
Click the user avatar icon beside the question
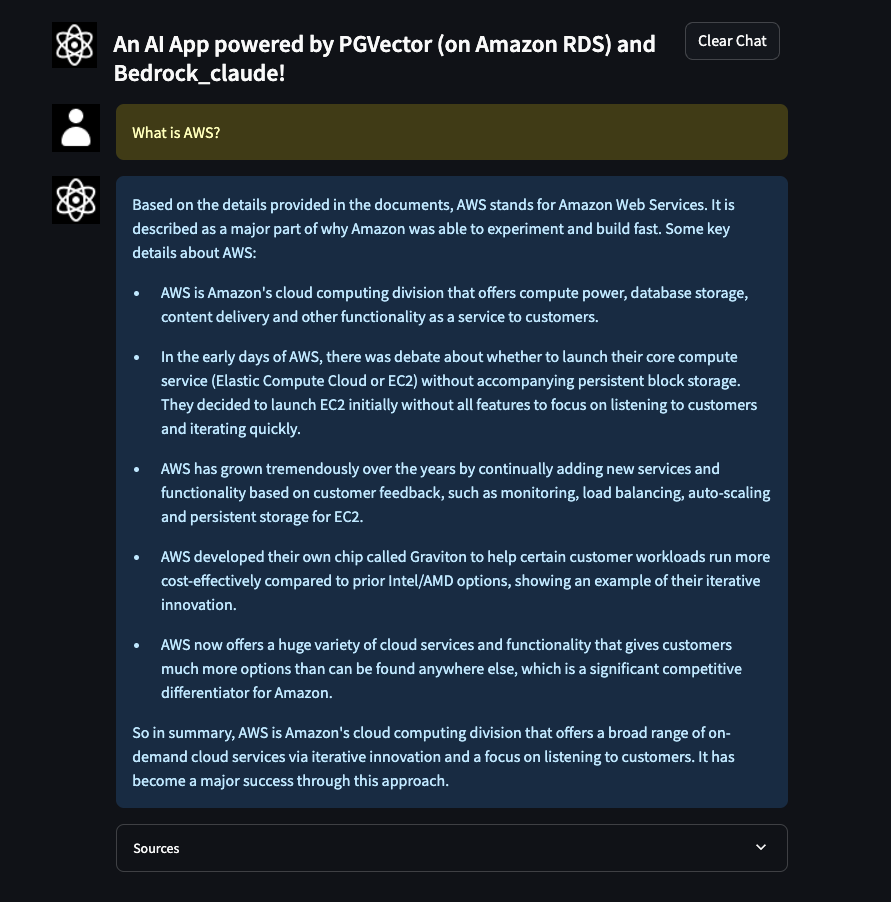tap(76, 128)
